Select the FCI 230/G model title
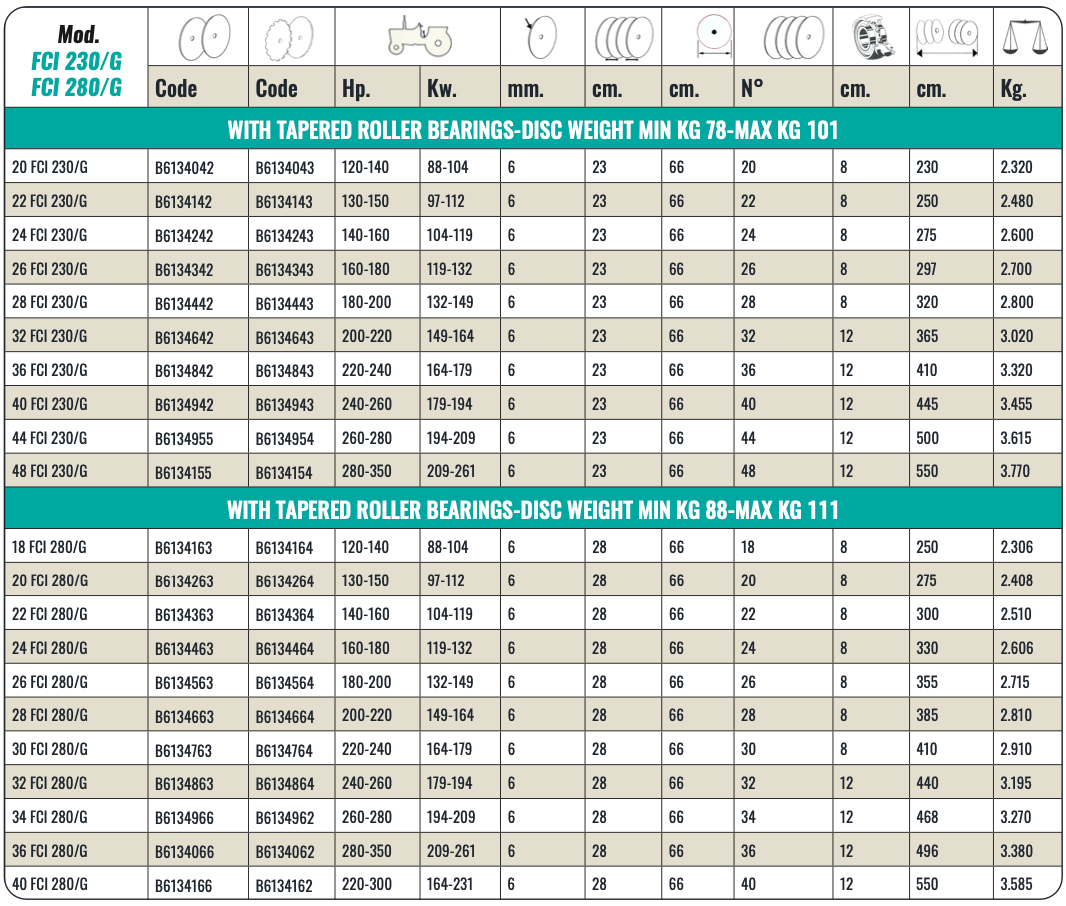The height and width of the screenshot is (906, 1066). click(x=76, y=64)
